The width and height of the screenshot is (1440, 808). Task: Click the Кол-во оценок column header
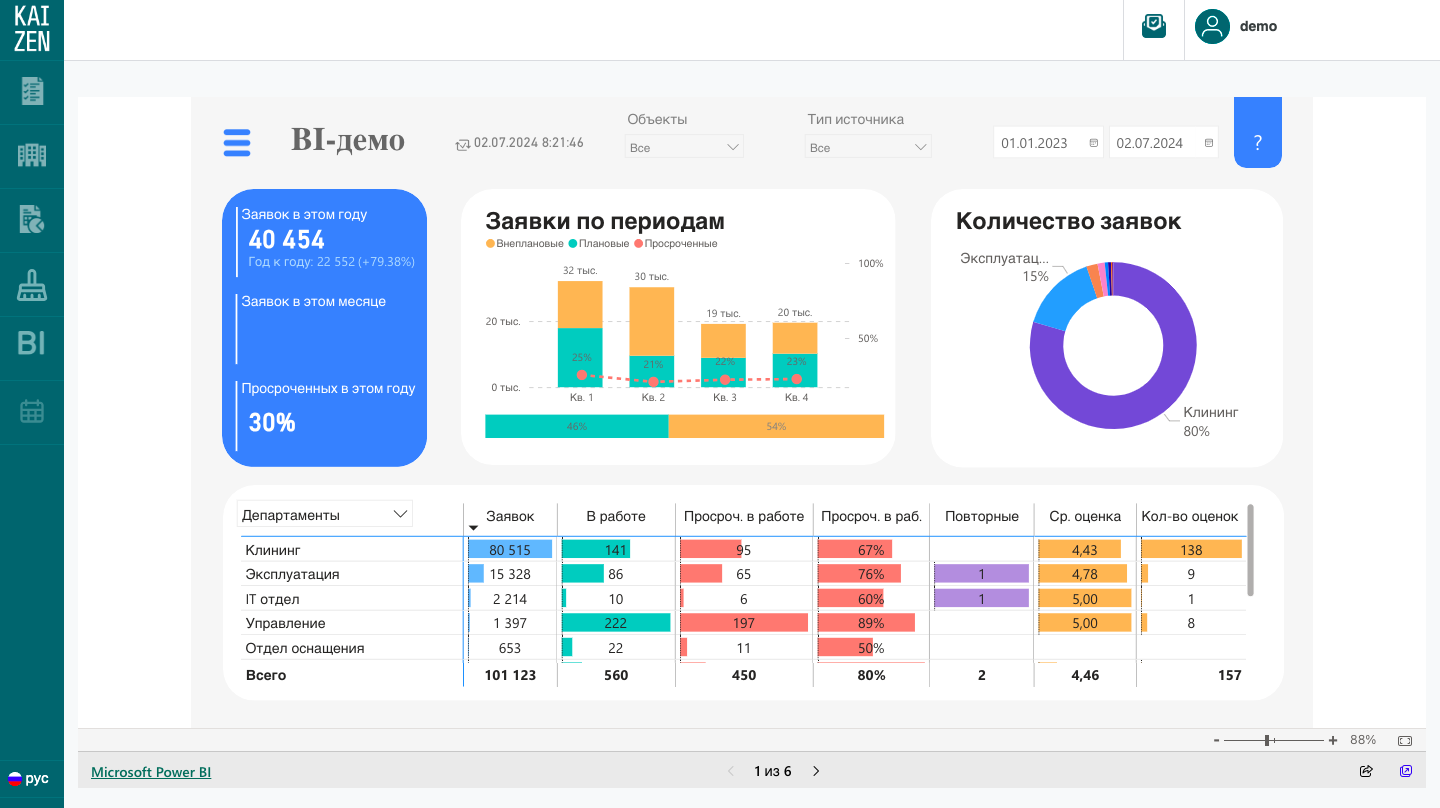pyautogui.click(x=1190, y=516)
